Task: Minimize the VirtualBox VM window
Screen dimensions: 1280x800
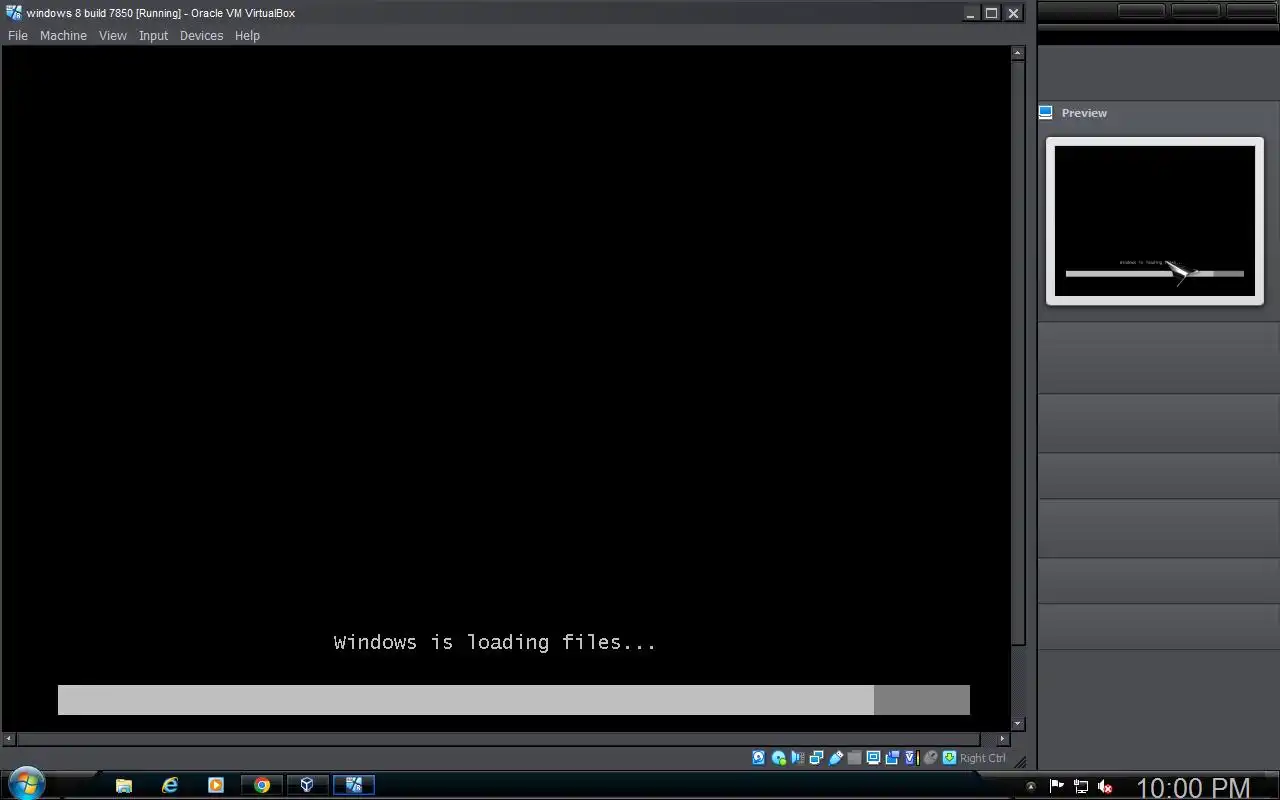Action: pos(970,13)
